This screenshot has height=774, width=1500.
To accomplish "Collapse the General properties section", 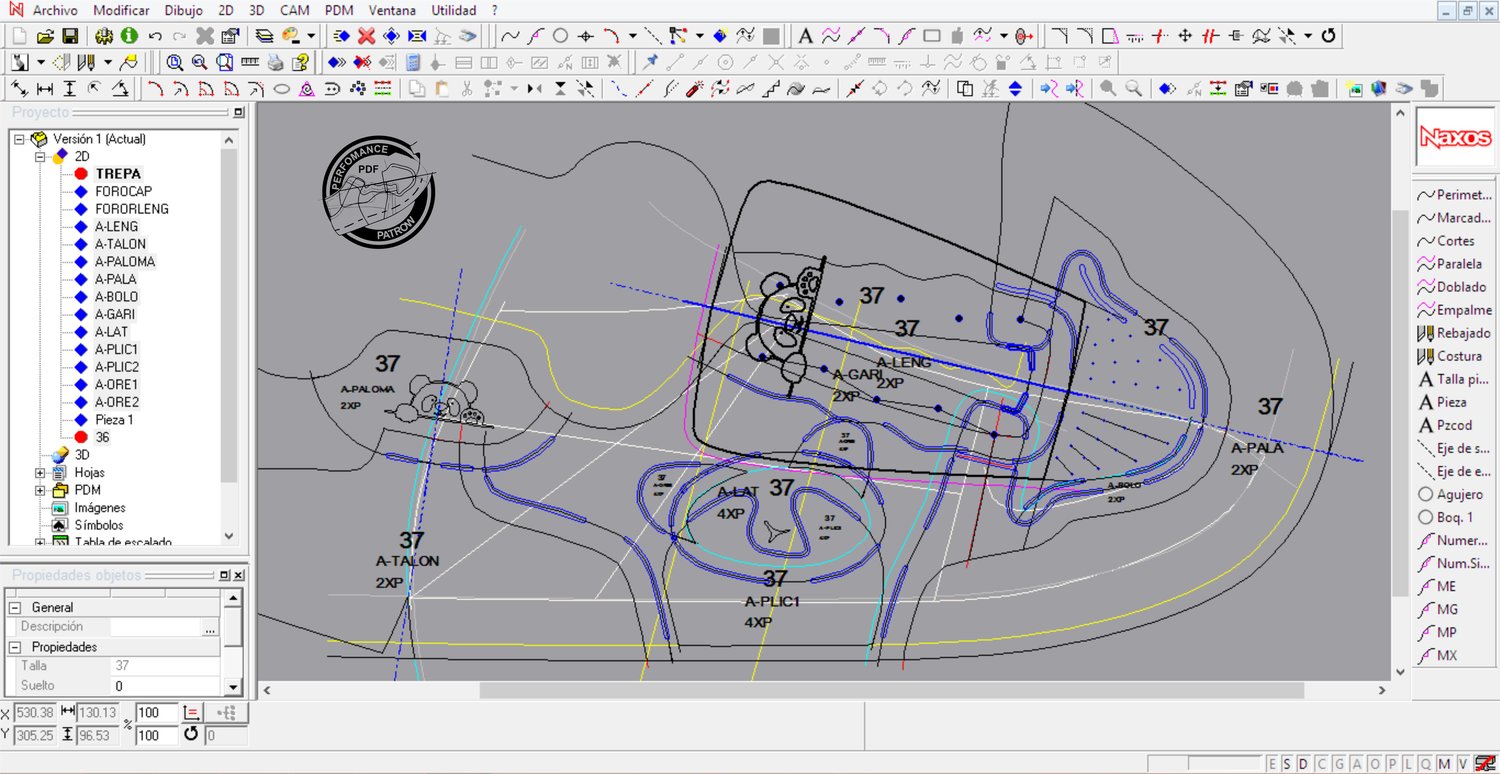I will (15, 607).
